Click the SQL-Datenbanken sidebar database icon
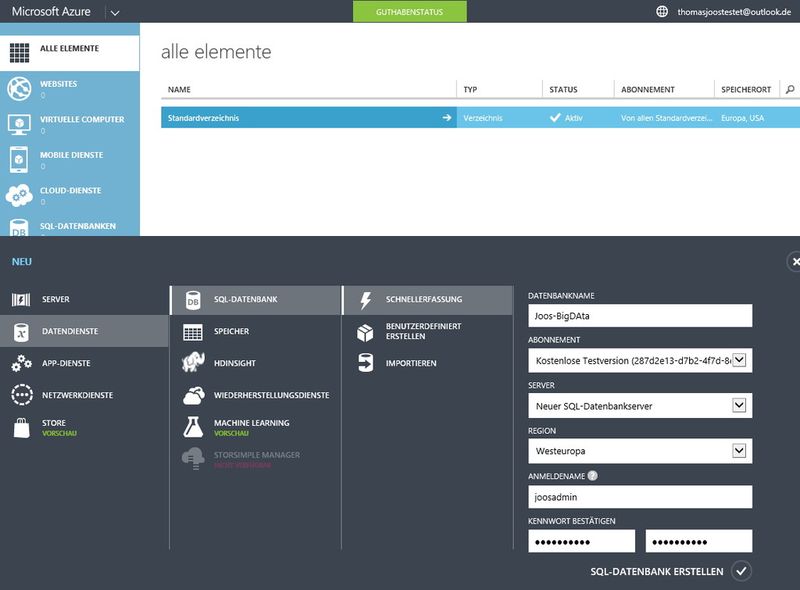Image resolution: width=800 pixels, height=590 pixels. 19,228
